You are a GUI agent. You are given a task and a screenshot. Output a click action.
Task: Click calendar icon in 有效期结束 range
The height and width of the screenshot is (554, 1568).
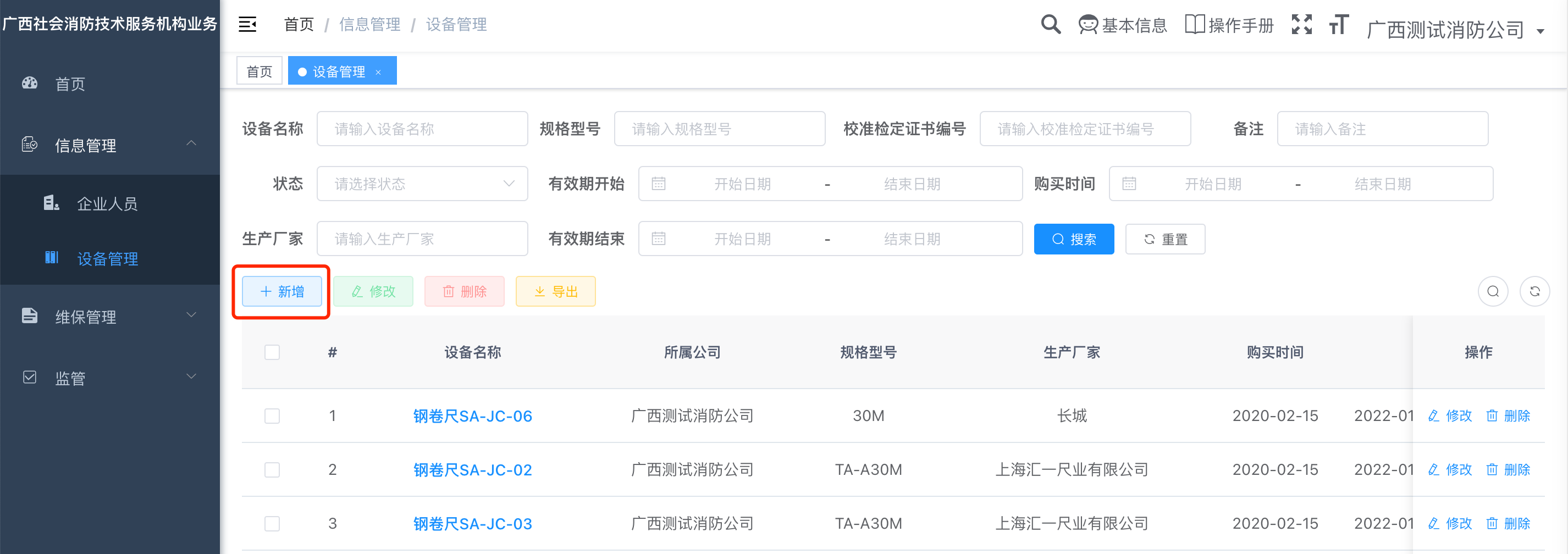(x=658, y=239)
